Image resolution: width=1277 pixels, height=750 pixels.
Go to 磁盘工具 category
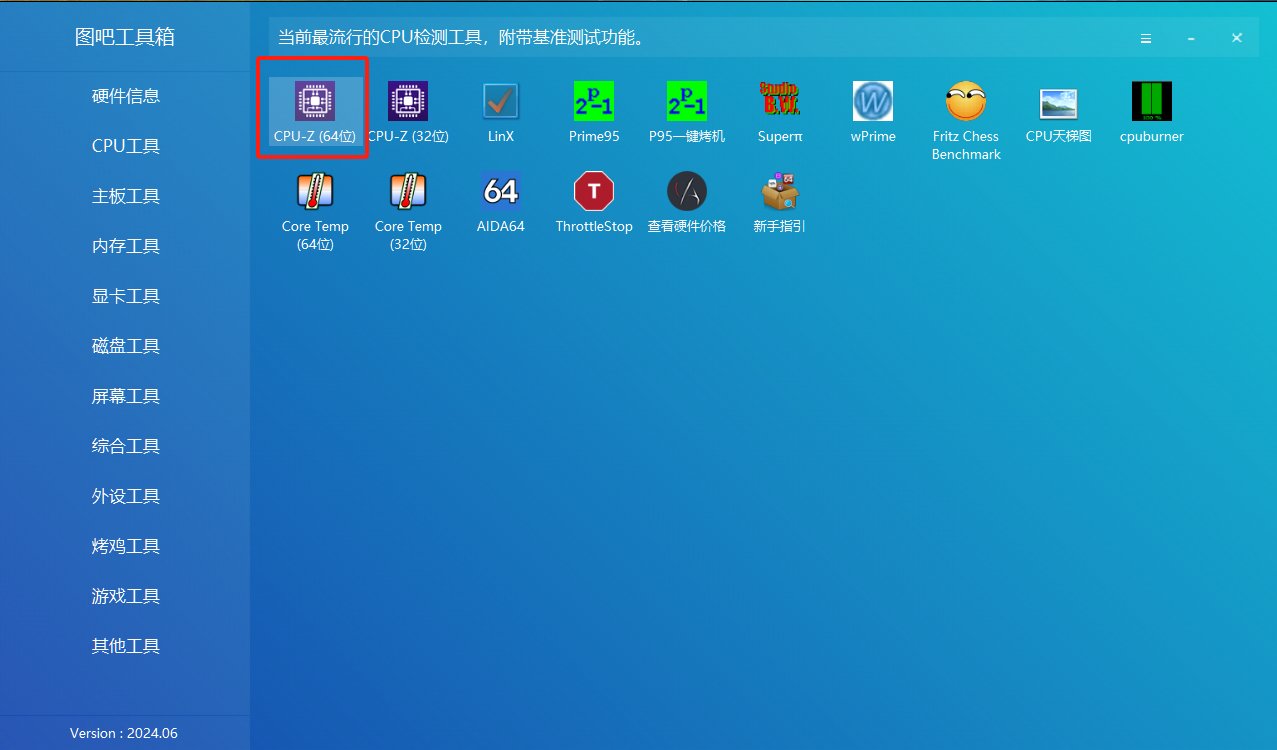point(126,346)
